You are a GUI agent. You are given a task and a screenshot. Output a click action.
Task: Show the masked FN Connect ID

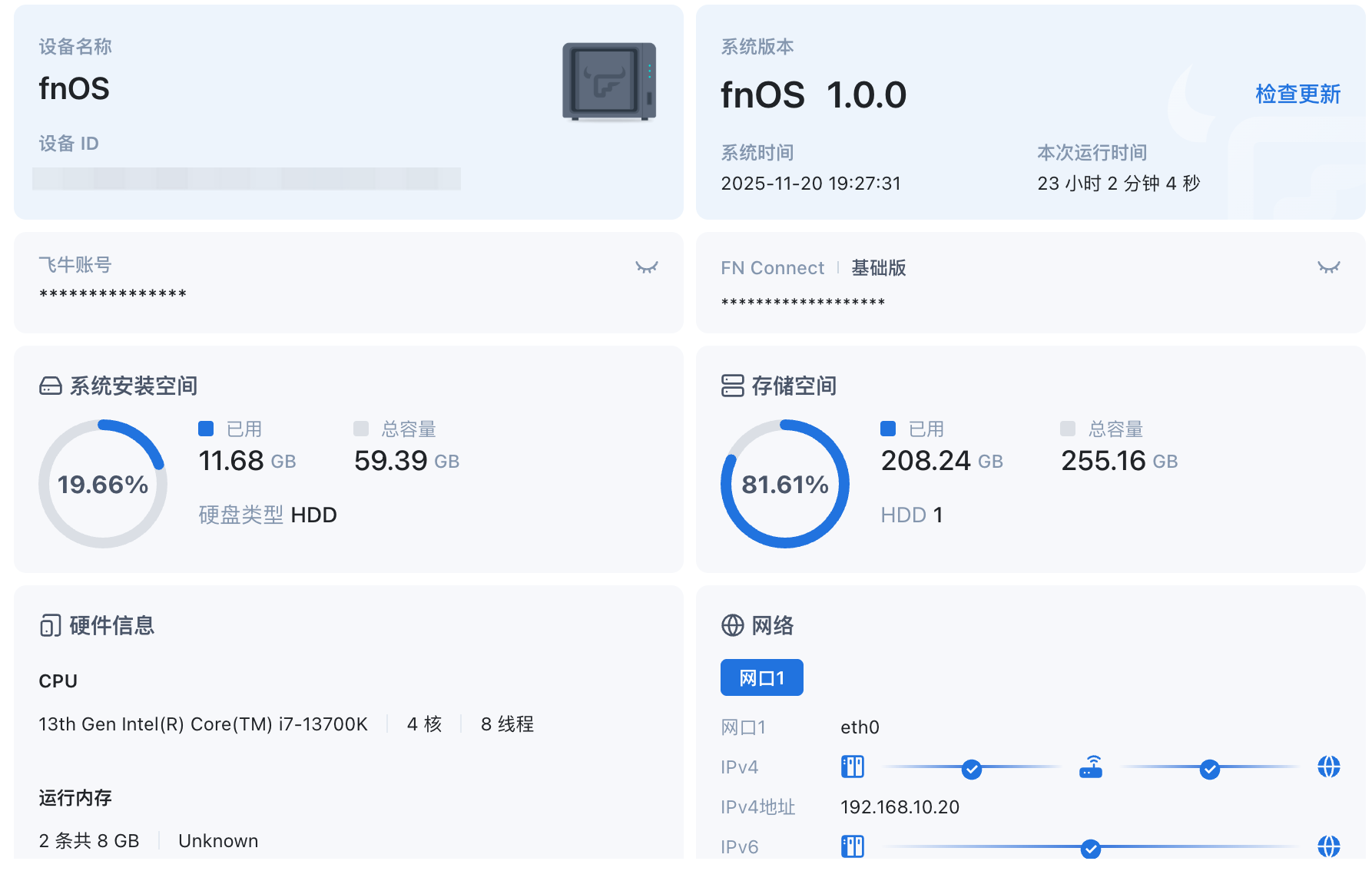pos(1328,267)
